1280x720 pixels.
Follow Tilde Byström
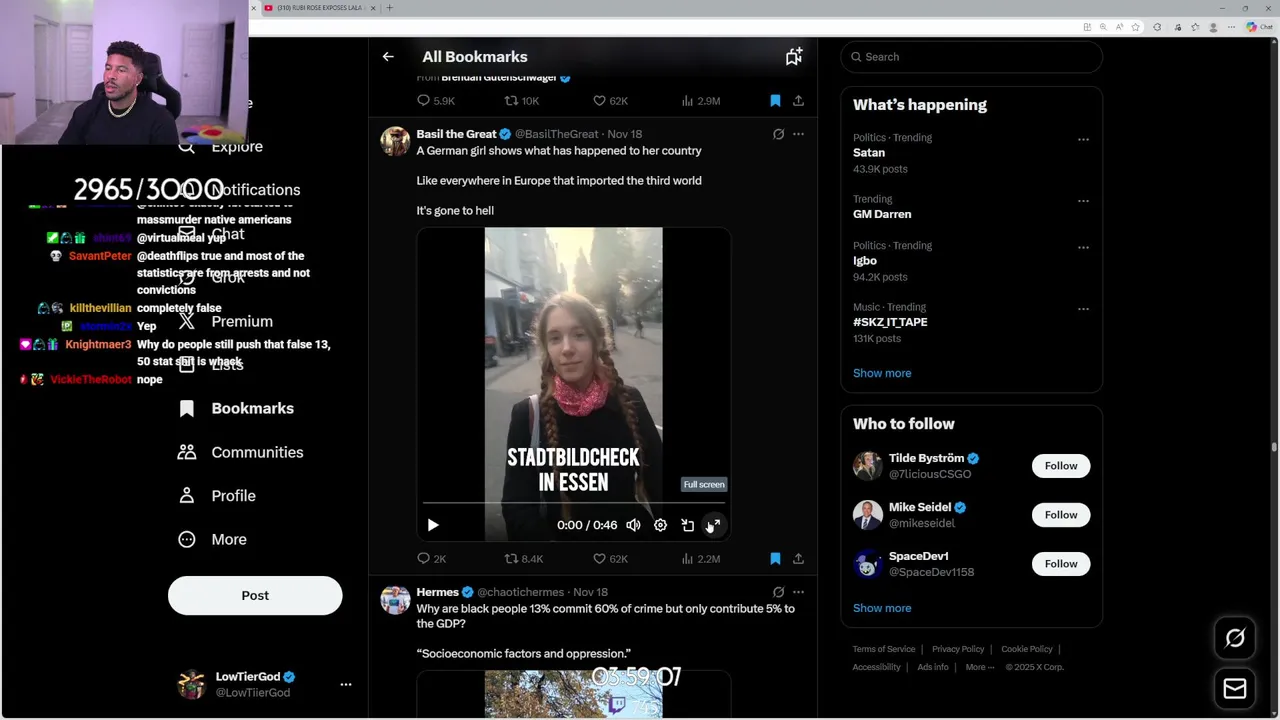[1061, 466]
